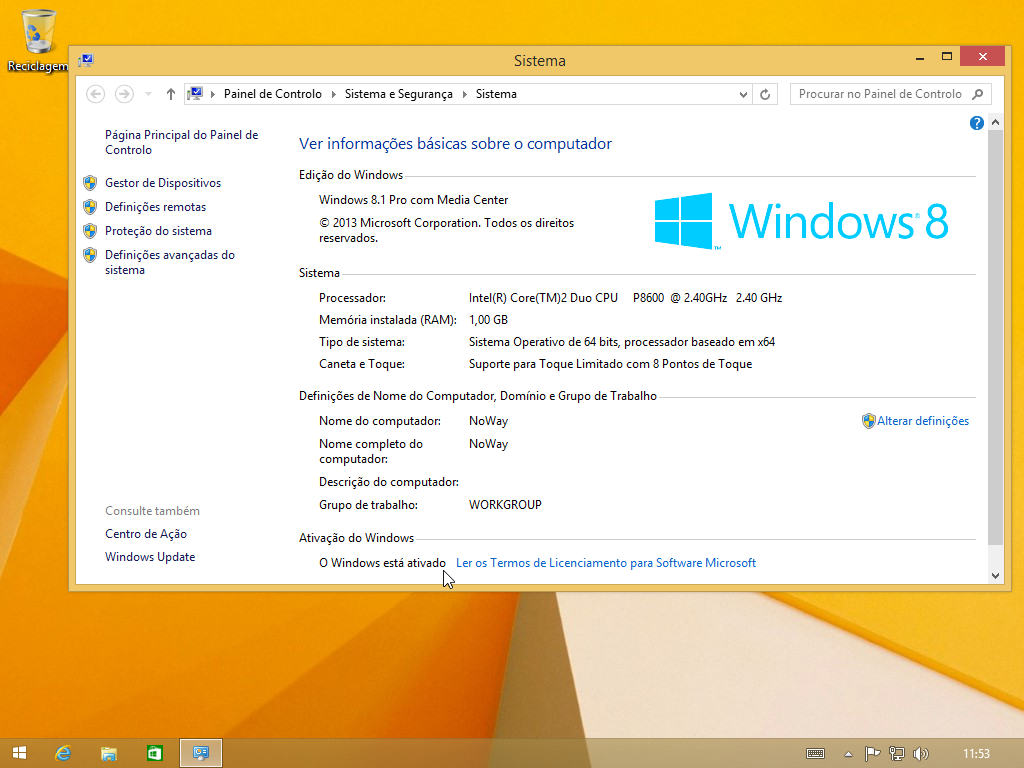Open the Start button on taskbar
Screen dimensions: 1024x768
(20, 753)
